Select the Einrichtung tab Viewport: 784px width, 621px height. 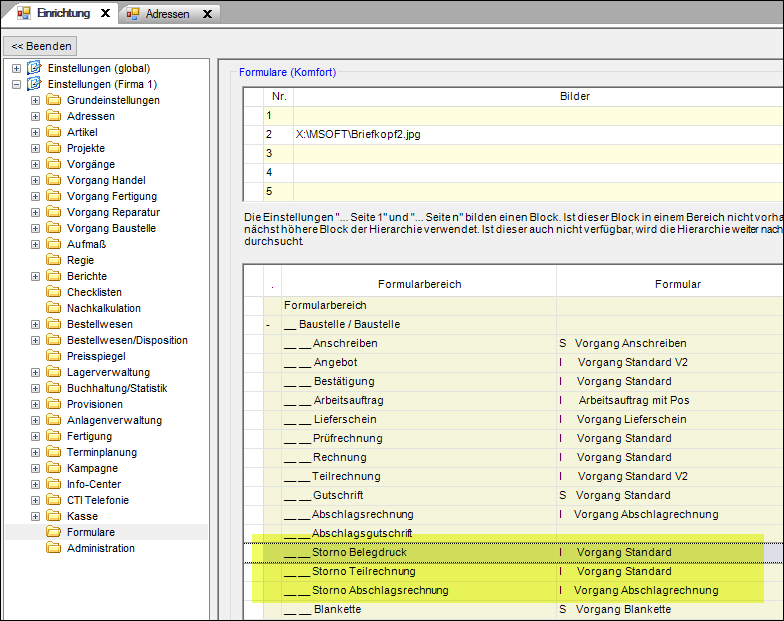[x=62, y=14]
